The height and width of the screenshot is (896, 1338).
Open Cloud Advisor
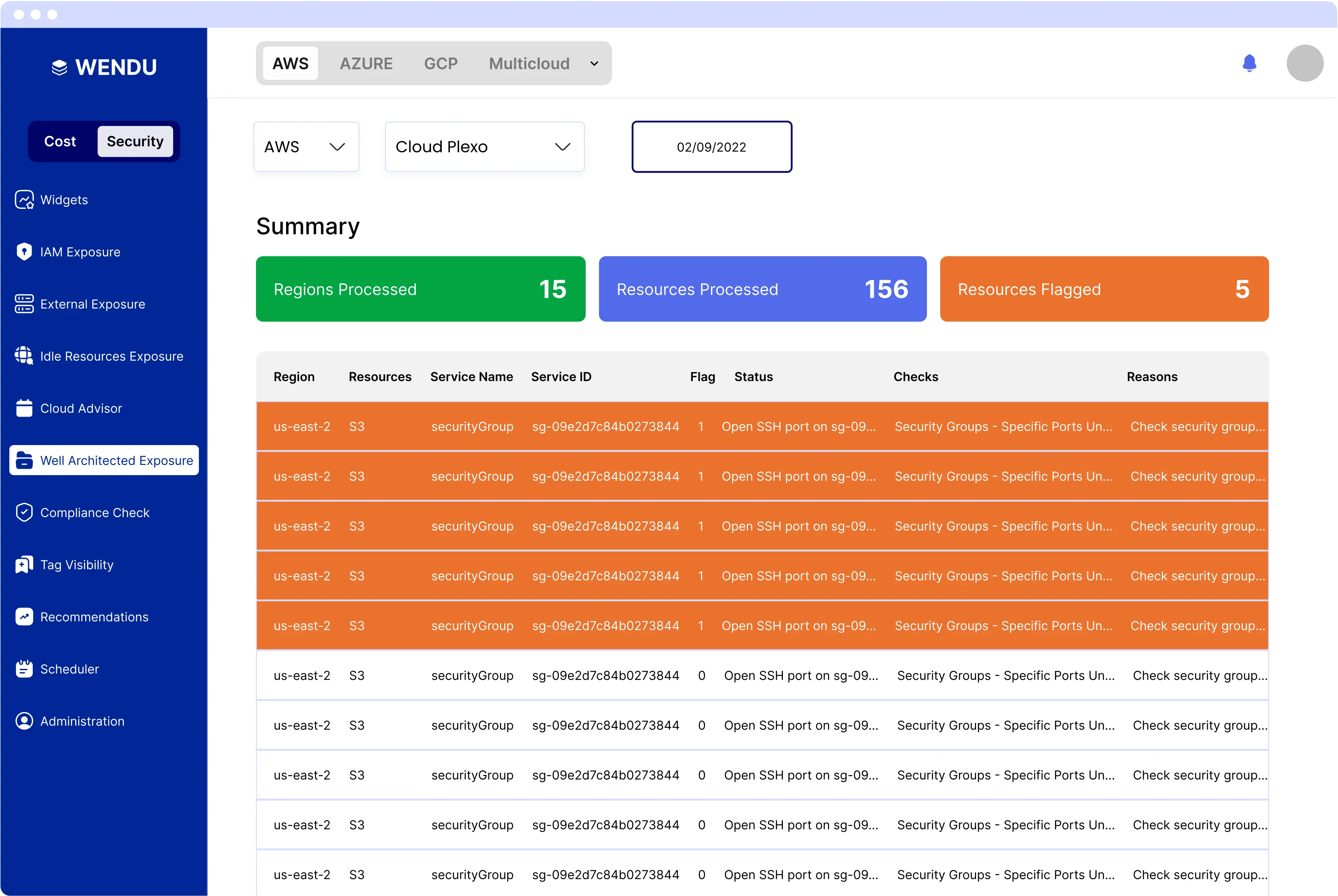point(81,408)
